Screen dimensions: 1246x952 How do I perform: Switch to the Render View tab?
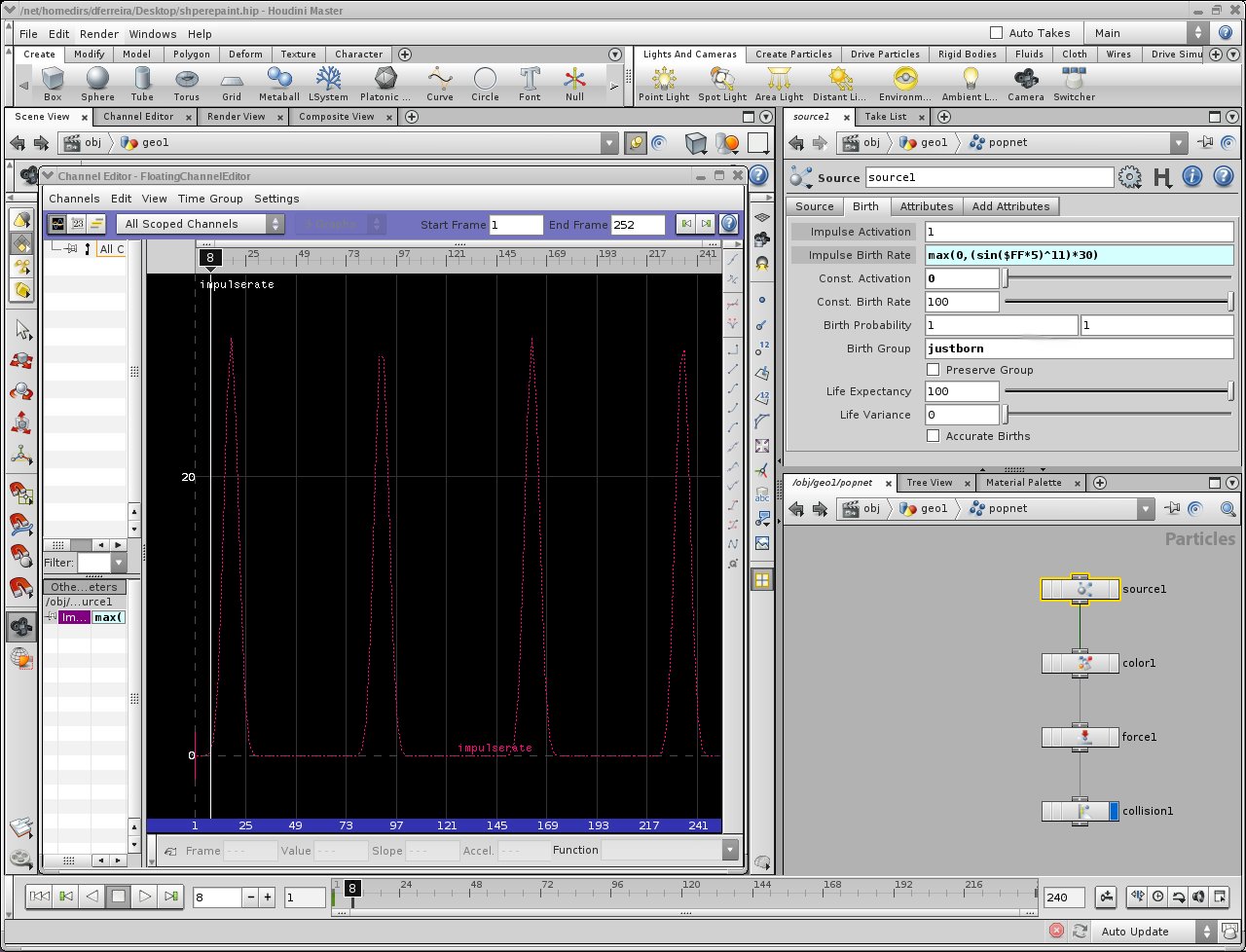coord(237,117)
